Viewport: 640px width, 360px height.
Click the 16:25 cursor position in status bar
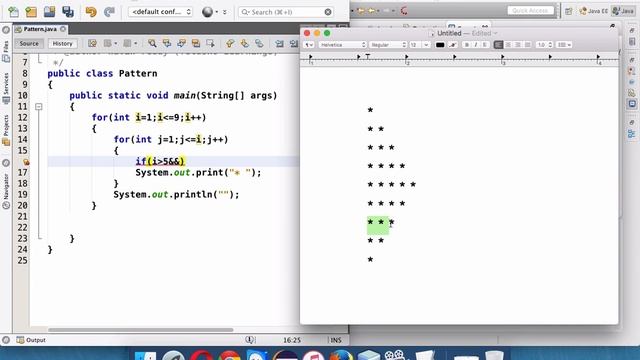292,340
